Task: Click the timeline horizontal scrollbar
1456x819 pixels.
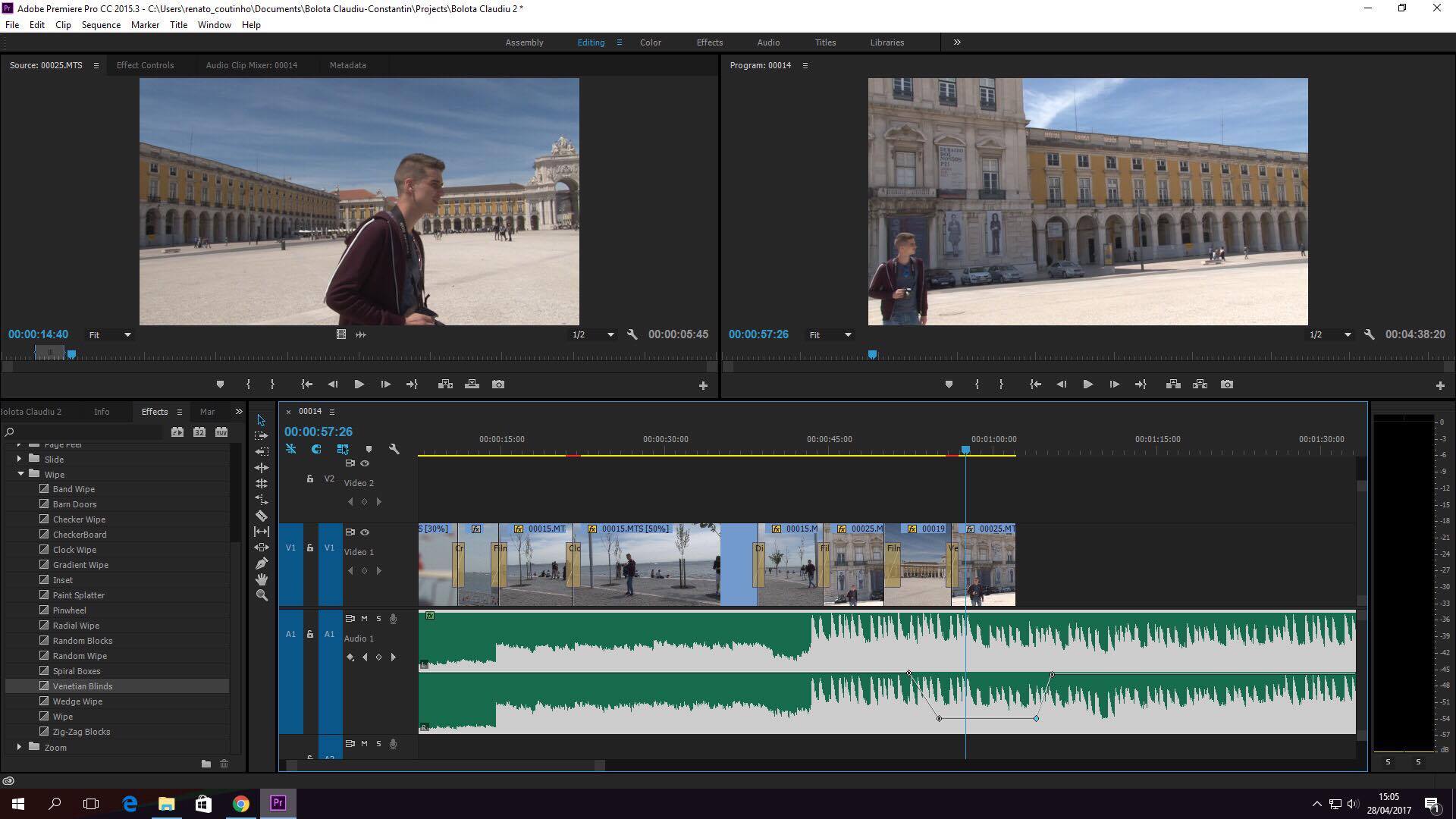Action: [445, 765]
